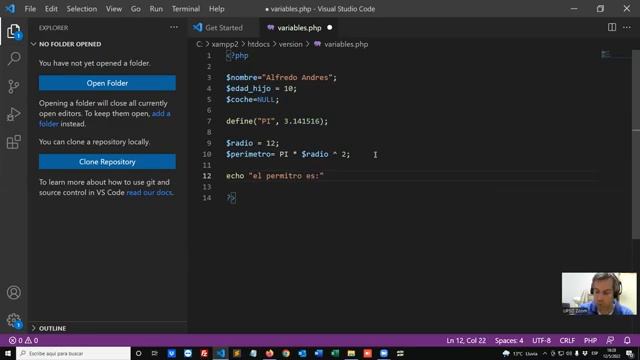
Task: Click Ln 12, Col 22 go-to-line indicator
Action: (466, 340)
